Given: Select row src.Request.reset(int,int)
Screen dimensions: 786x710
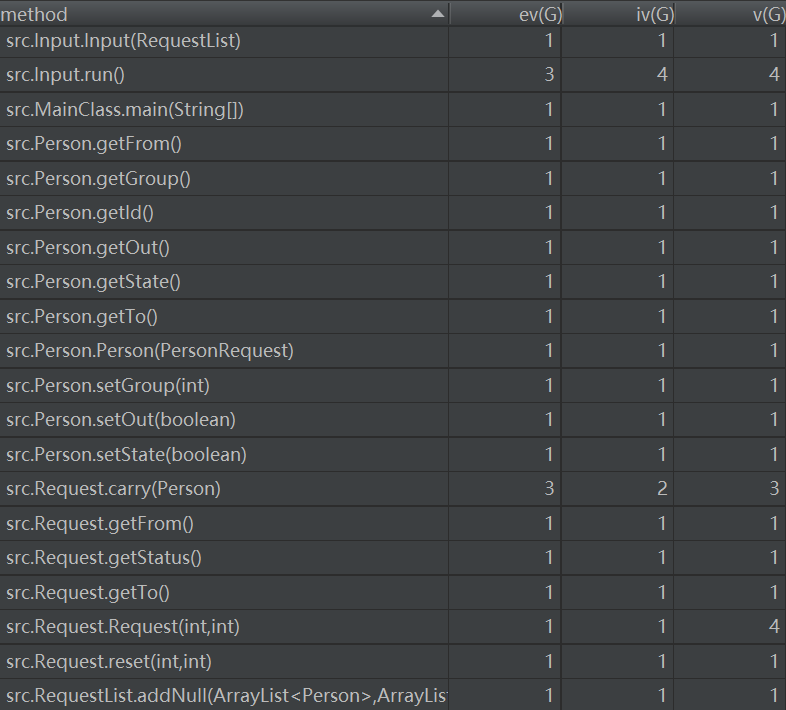Looking at the screenshot, I should click(x=393, y=661).
